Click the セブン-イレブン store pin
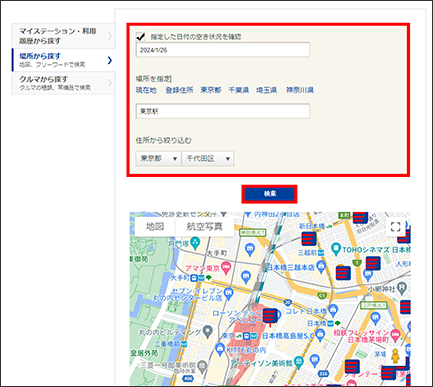 [x=229, y=293]
